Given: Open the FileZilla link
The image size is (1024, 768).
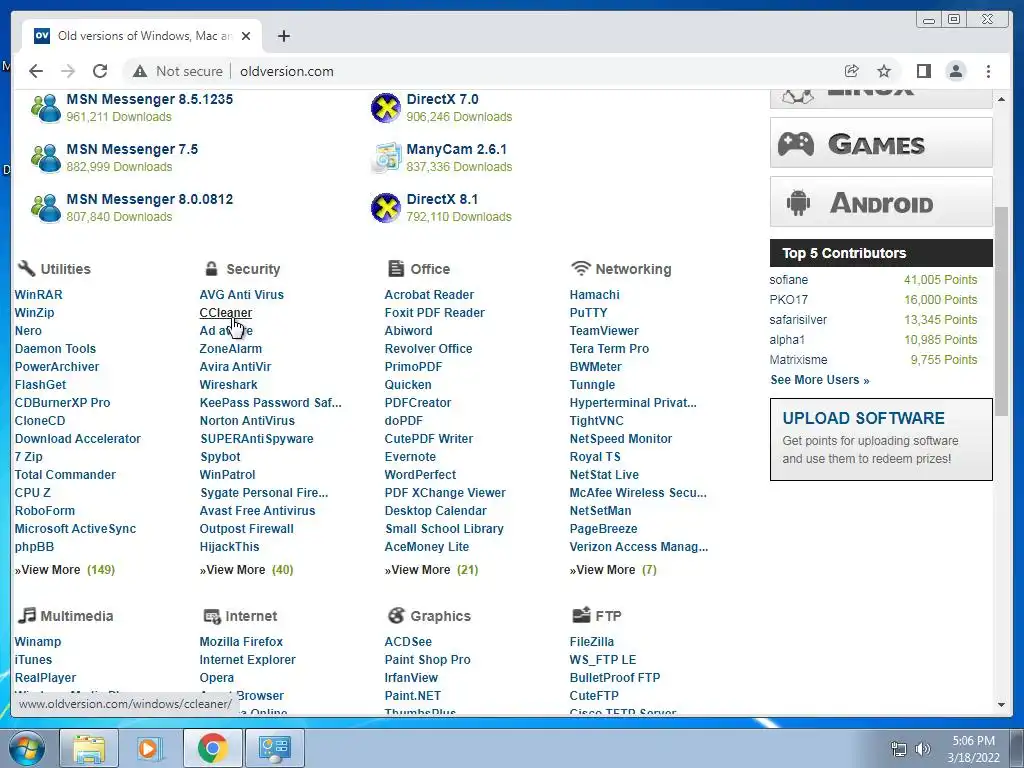Looking at the screenshot, I should click(x=592, y=641).
